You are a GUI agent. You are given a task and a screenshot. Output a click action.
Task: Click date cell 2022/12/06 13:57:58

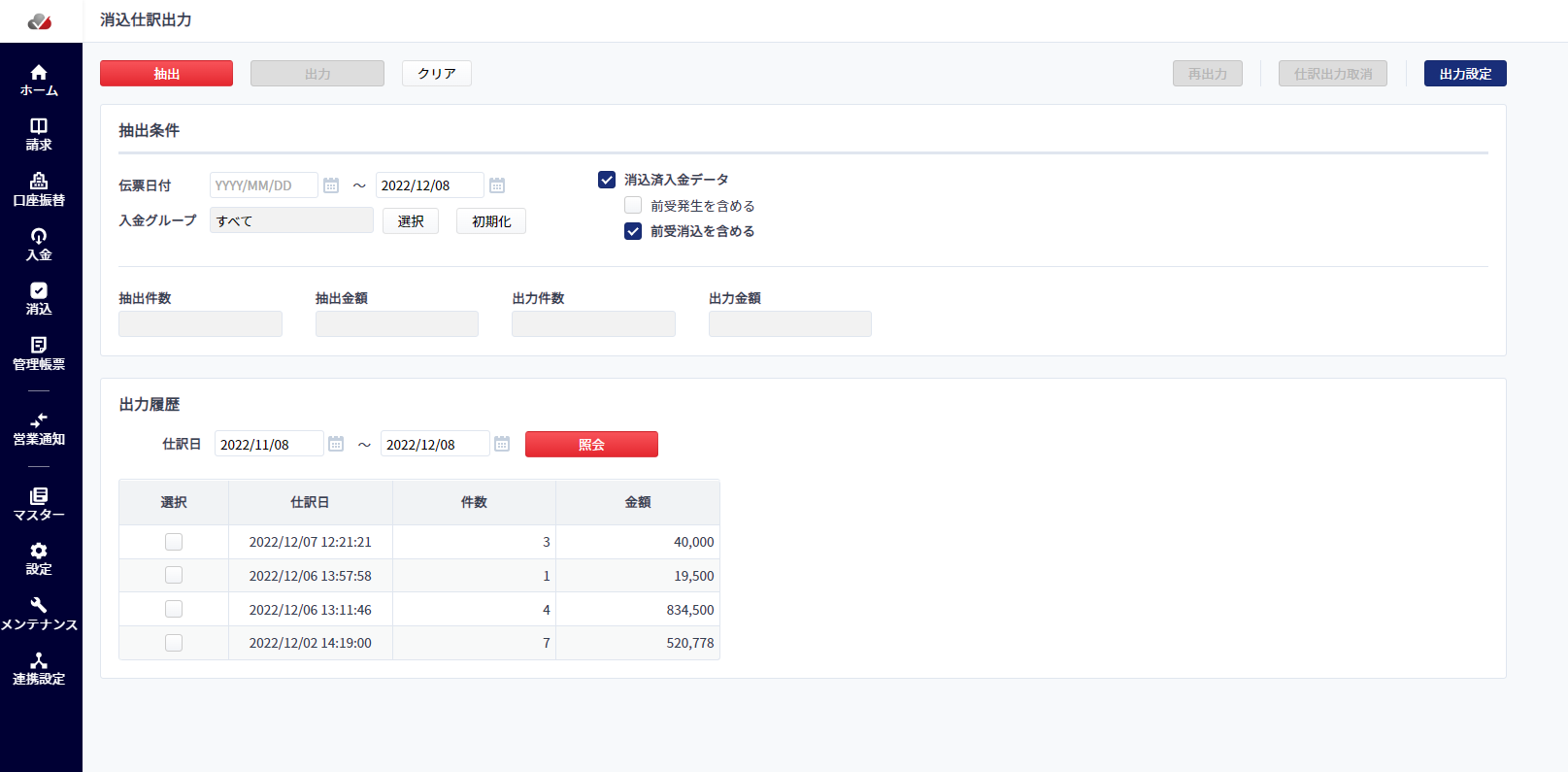tap(311, 576)
